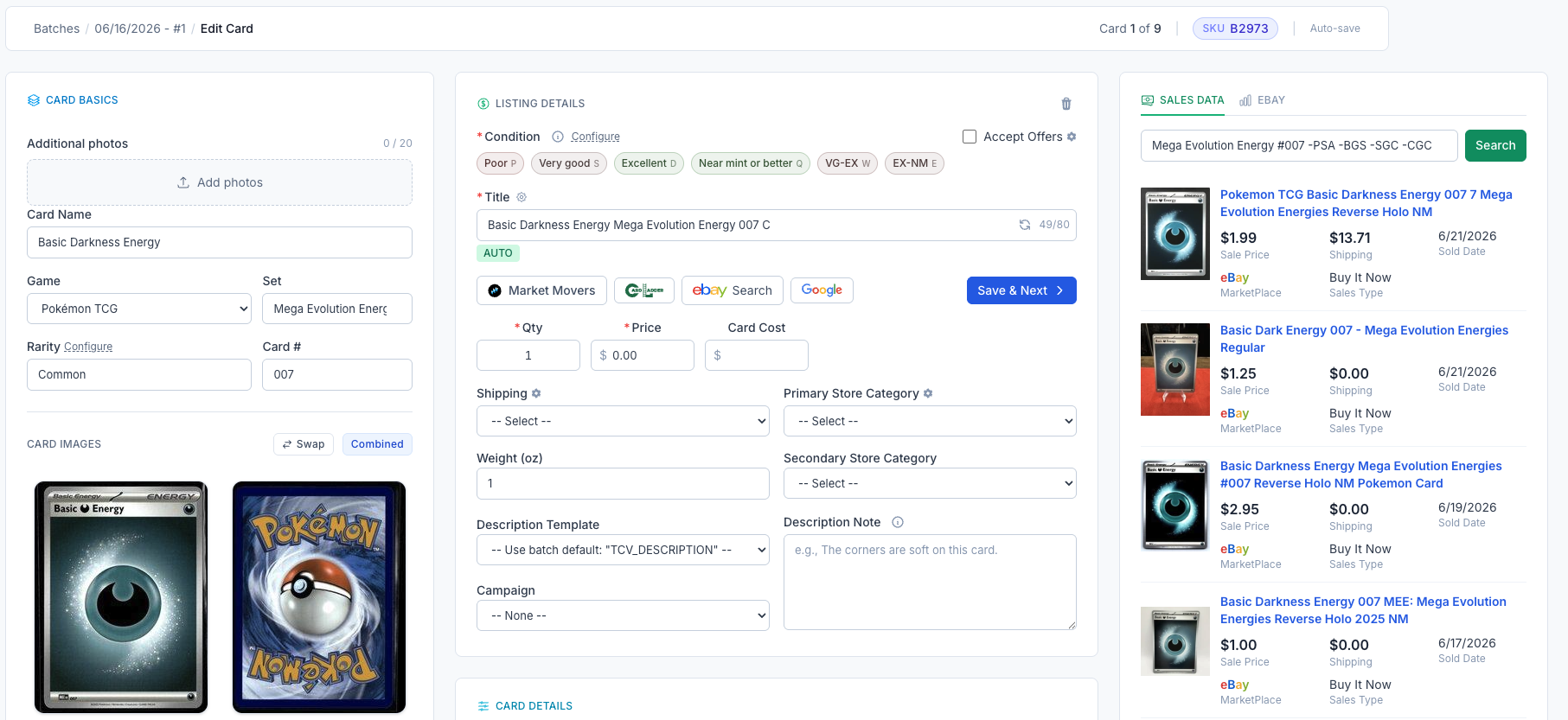Toggle Combined card images view

377,444
